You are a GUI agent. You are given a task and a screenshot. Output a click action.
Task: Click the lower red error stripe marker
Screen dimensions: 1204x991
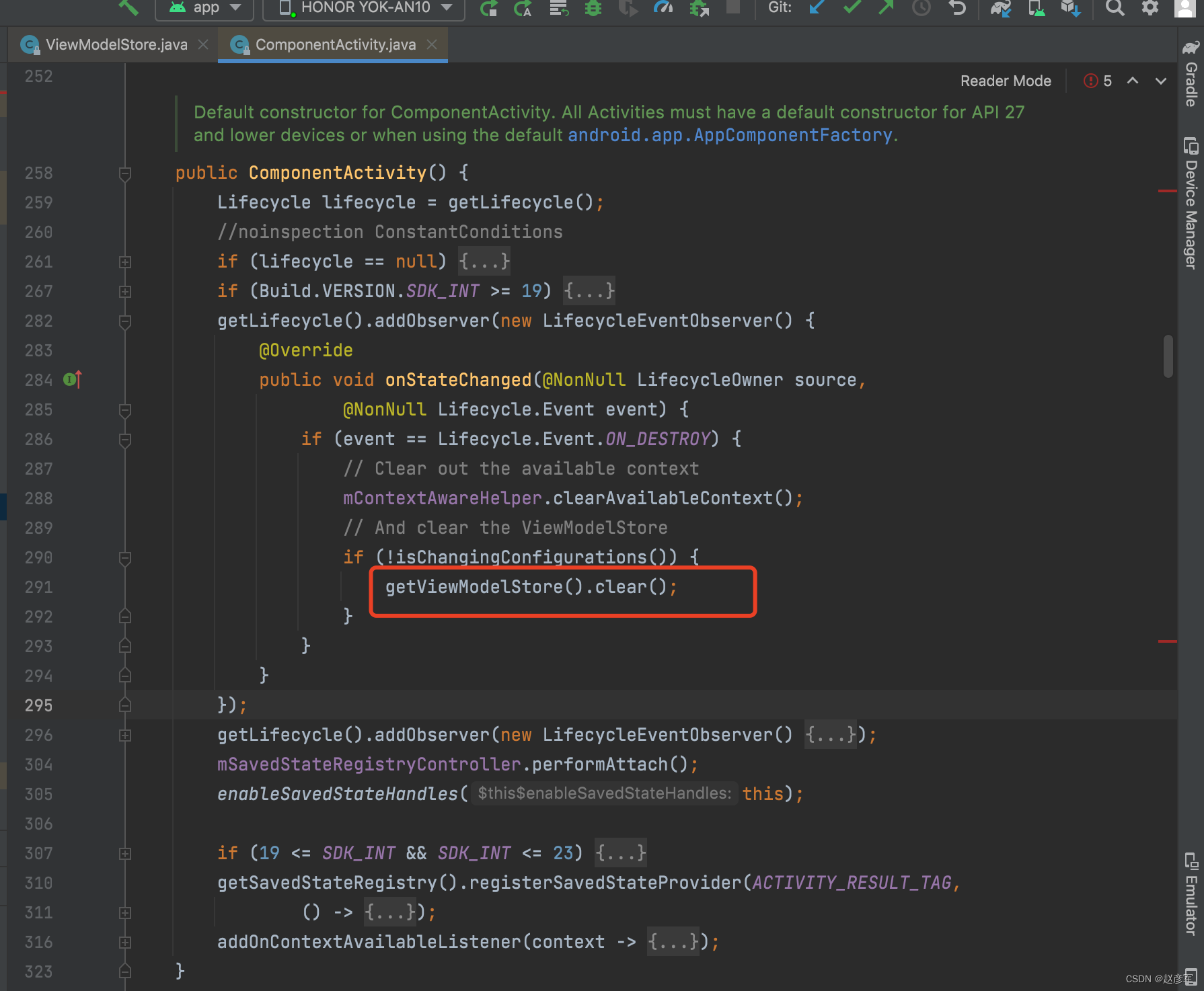click(x=1168, y=641)
